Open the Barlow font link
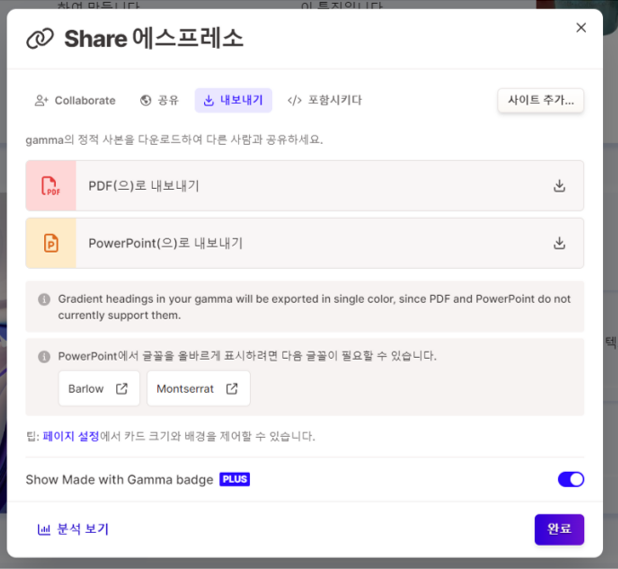Viewport: 618px width, 569px height. coord(99,389)
